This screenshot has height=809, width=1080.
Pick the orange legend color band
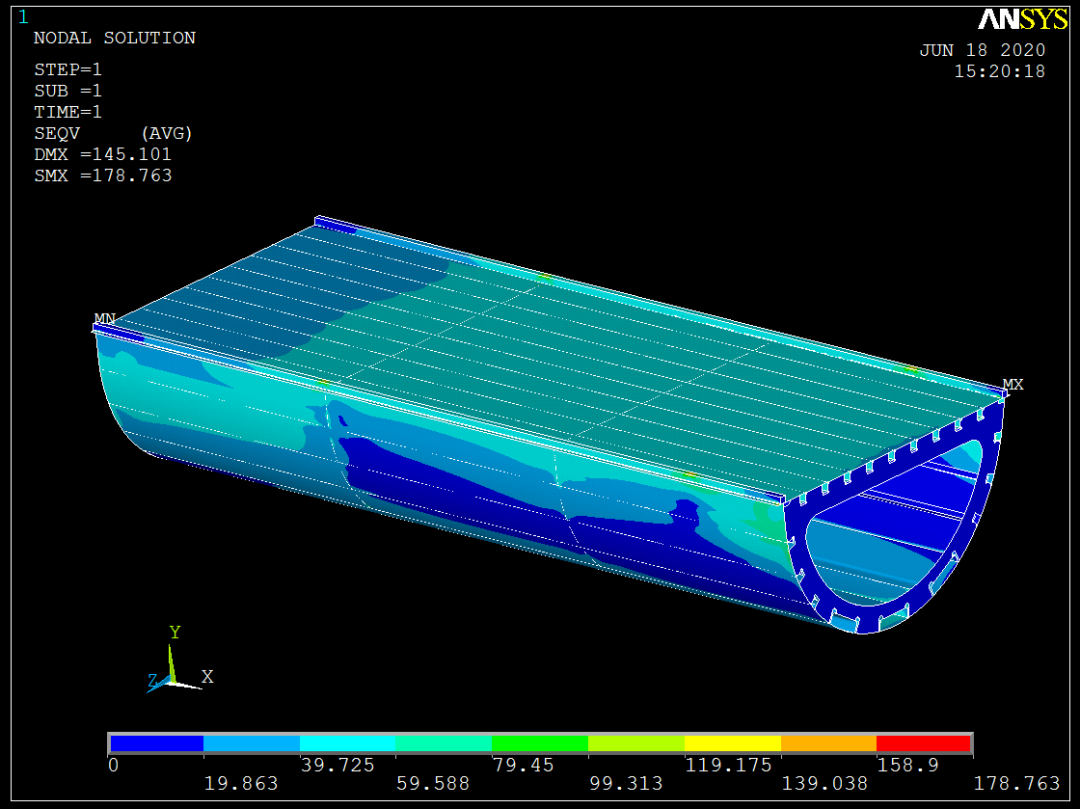(828, 743)
